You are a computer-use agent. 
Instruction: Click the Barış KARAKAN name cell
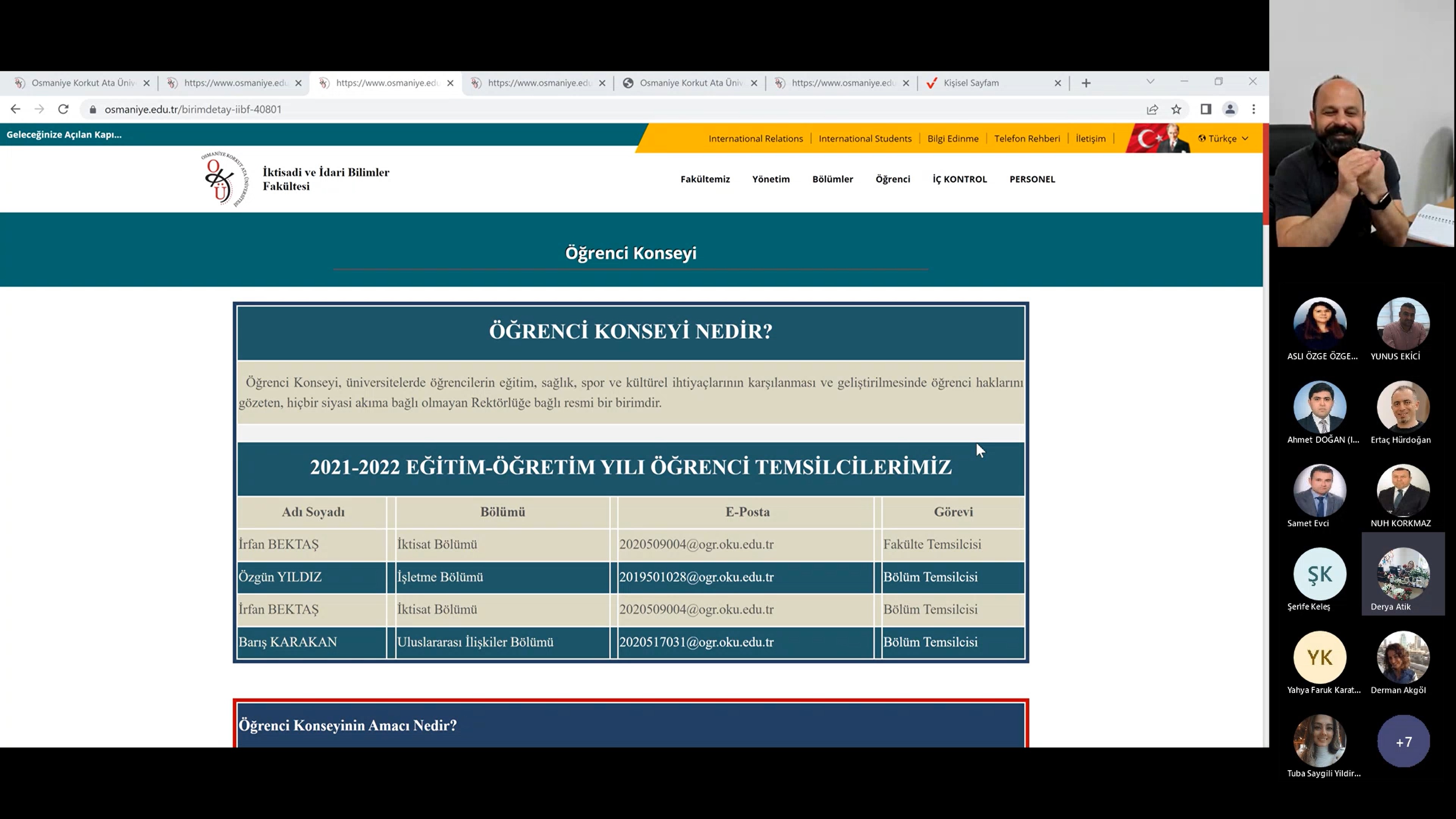pyautogui.click(x=311, y=642)
